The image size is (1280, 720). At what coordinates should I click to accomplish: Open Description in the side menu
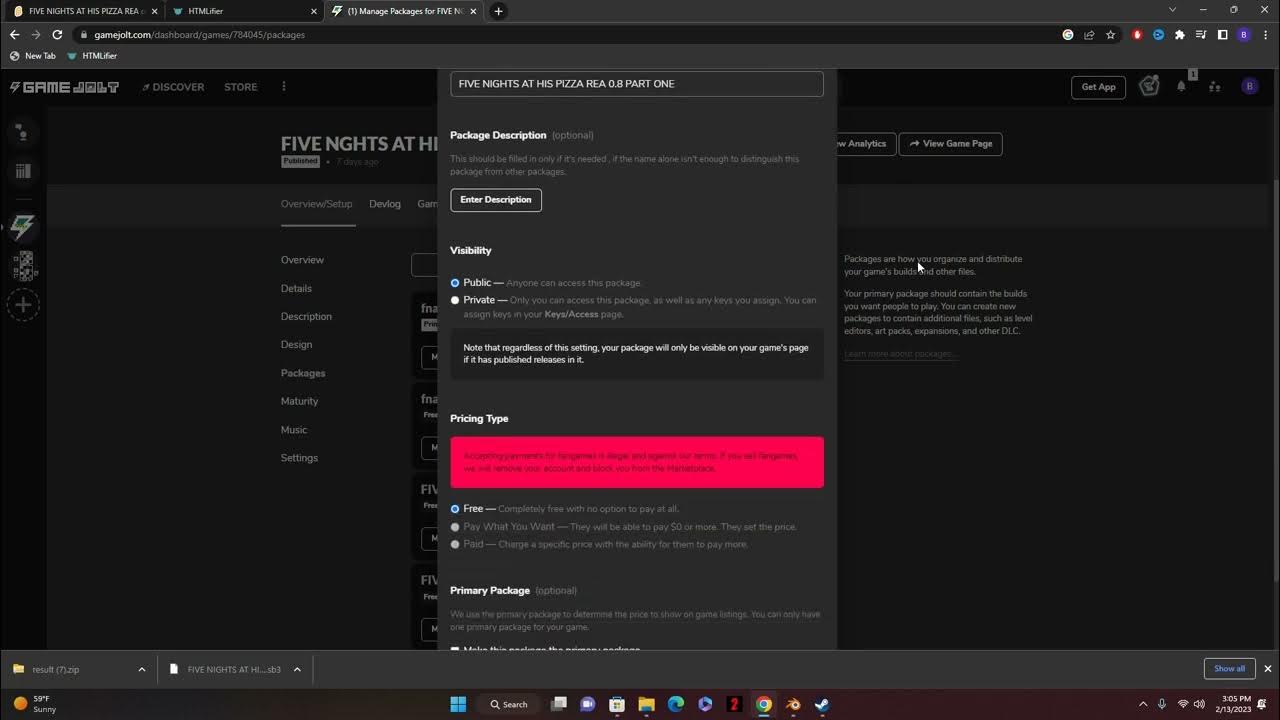click(306, 316)
